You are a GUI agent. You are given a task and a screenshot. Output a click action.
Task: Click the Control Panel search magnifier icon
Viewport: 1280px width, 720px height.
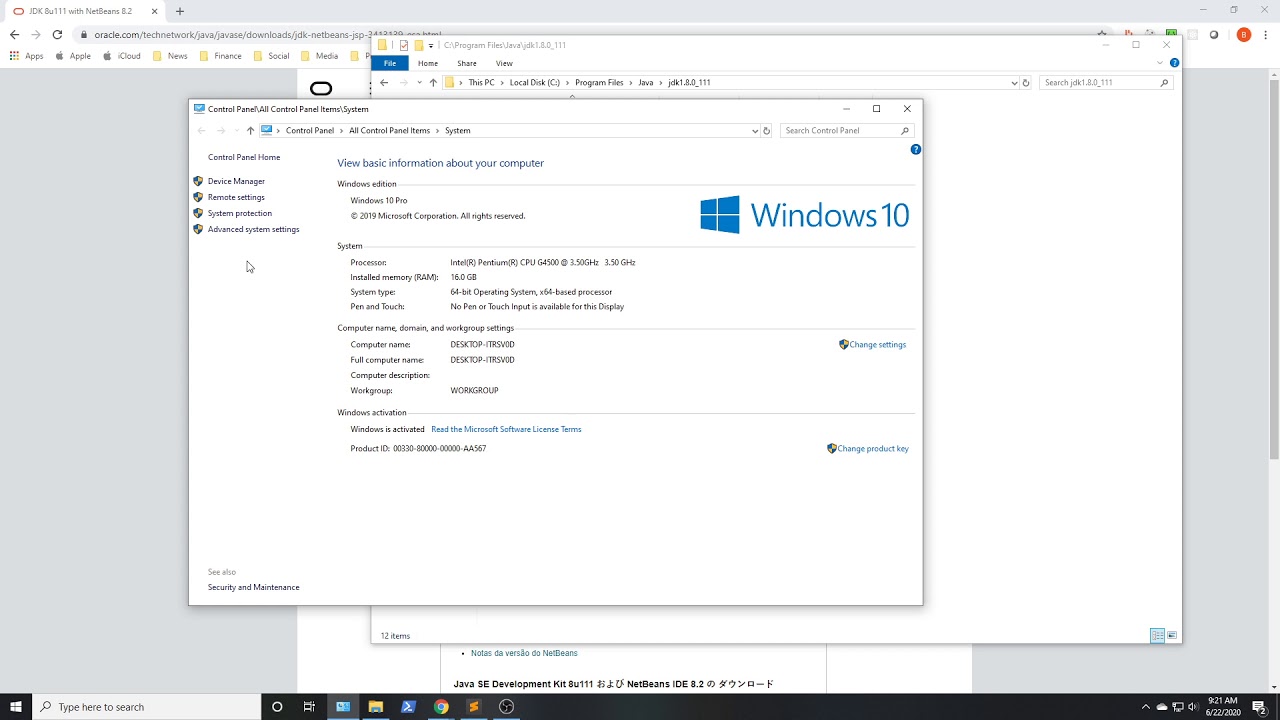(905, 130)
